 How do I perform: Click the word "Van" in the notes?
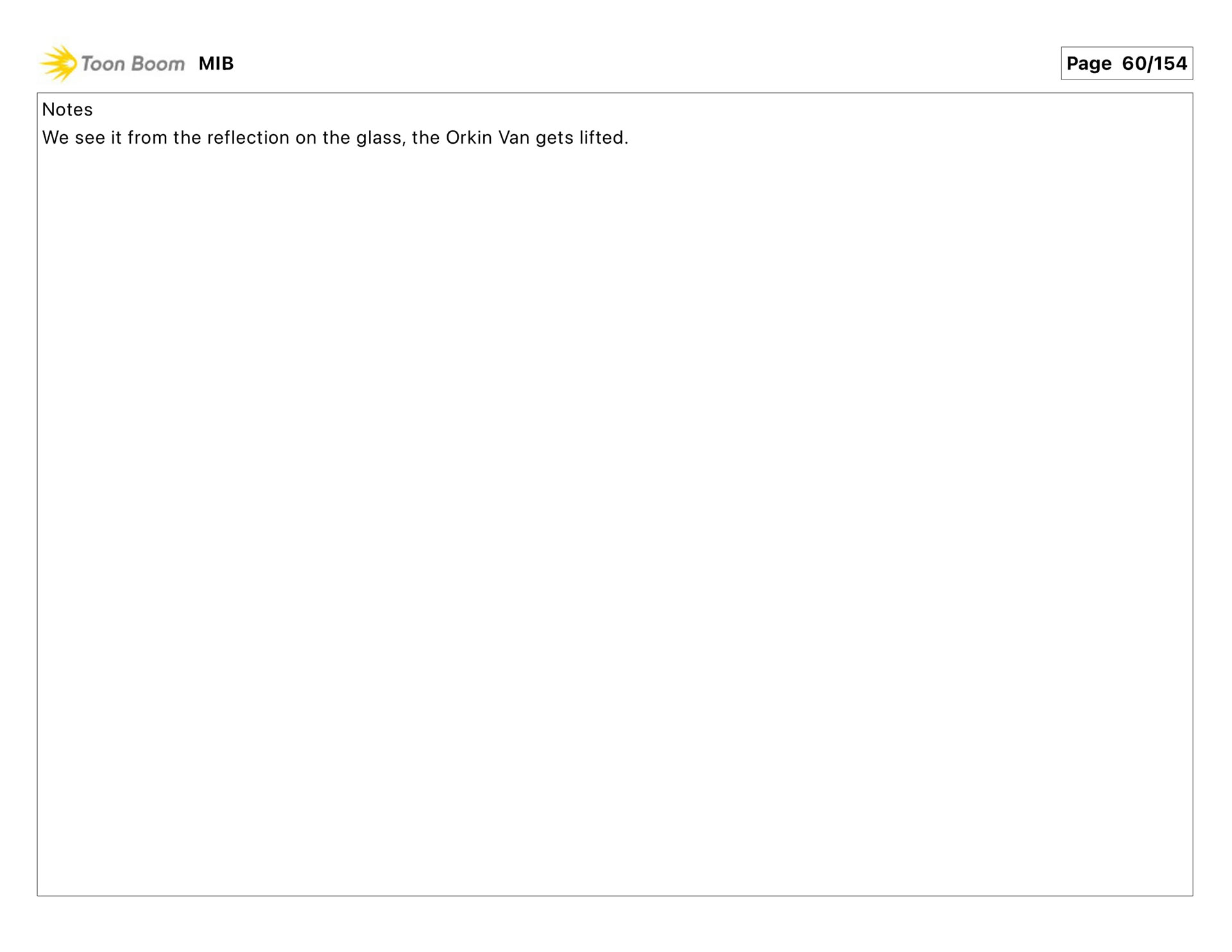tap(514, 138)
